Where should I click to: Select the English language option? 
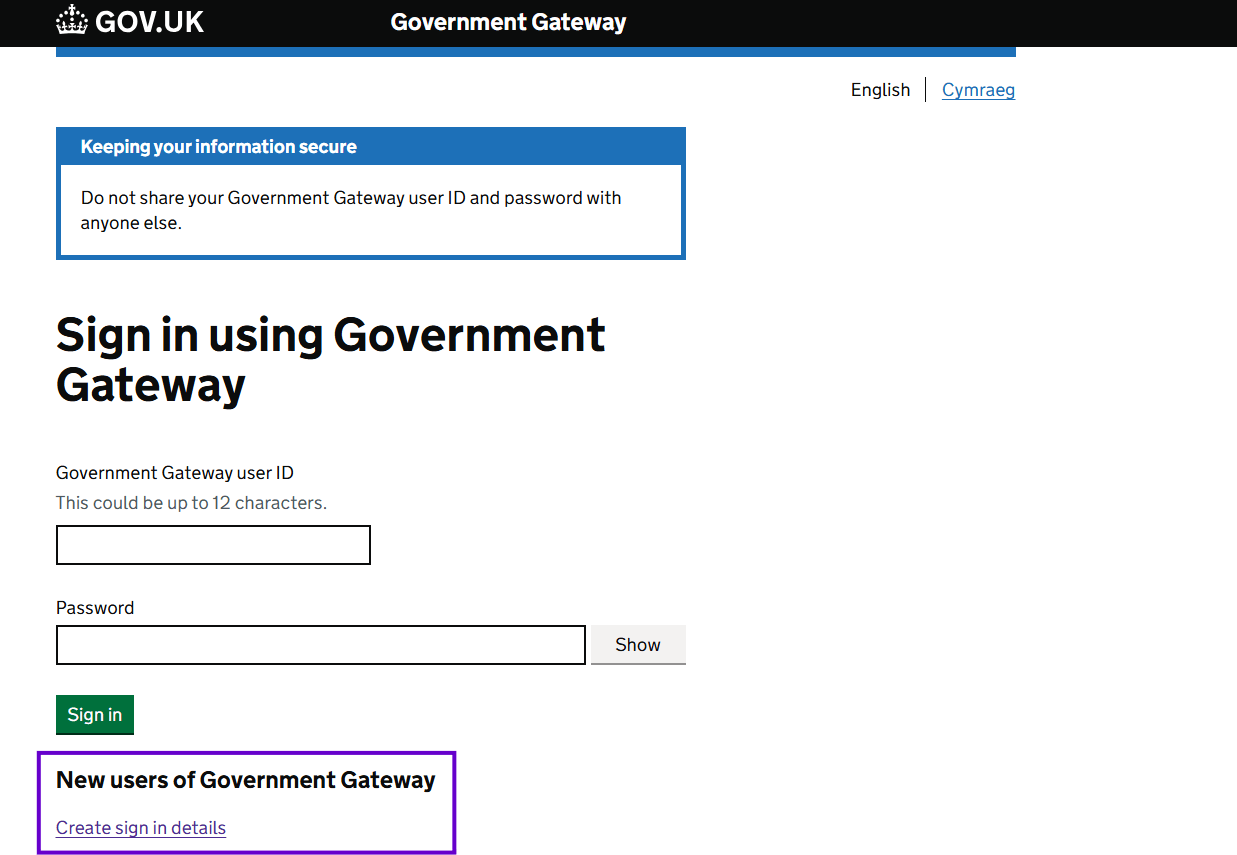pos(880,90)
